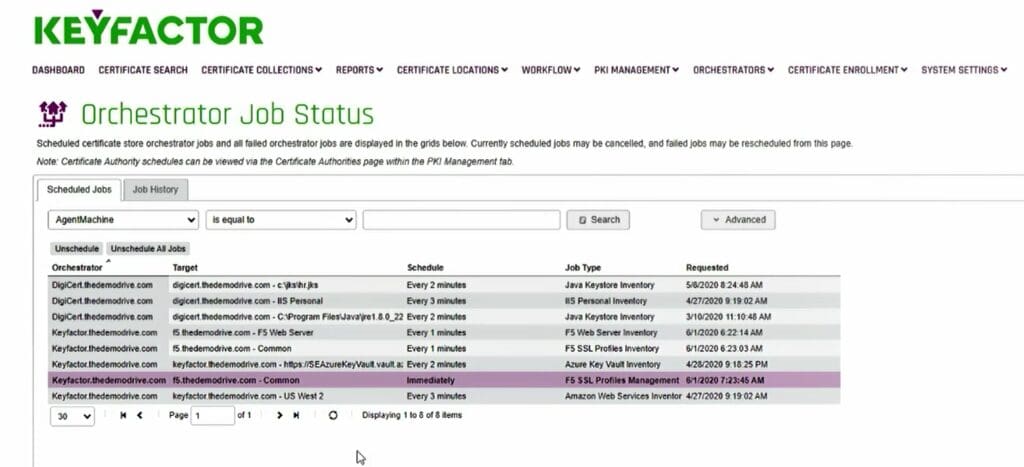Go to first page of results
Viewport: 1024px width, 467px height.
click(123, 415)
